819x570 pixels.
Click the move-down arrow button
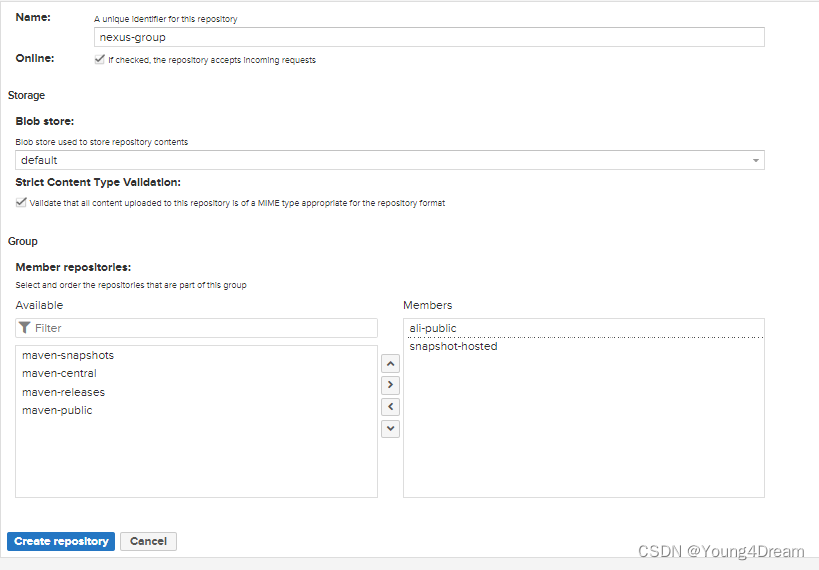click(391, 428)
